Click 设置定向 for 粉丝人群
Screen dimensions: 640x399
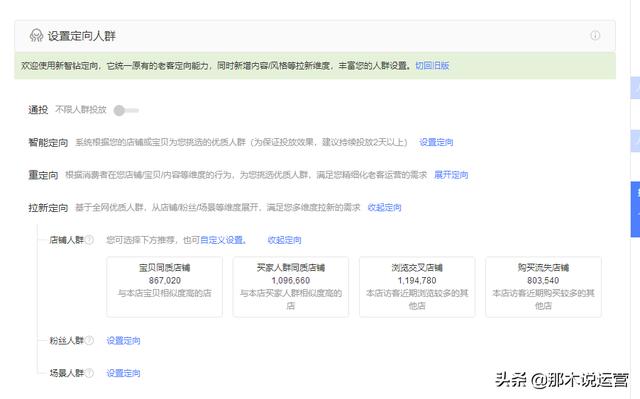(123, 340)
